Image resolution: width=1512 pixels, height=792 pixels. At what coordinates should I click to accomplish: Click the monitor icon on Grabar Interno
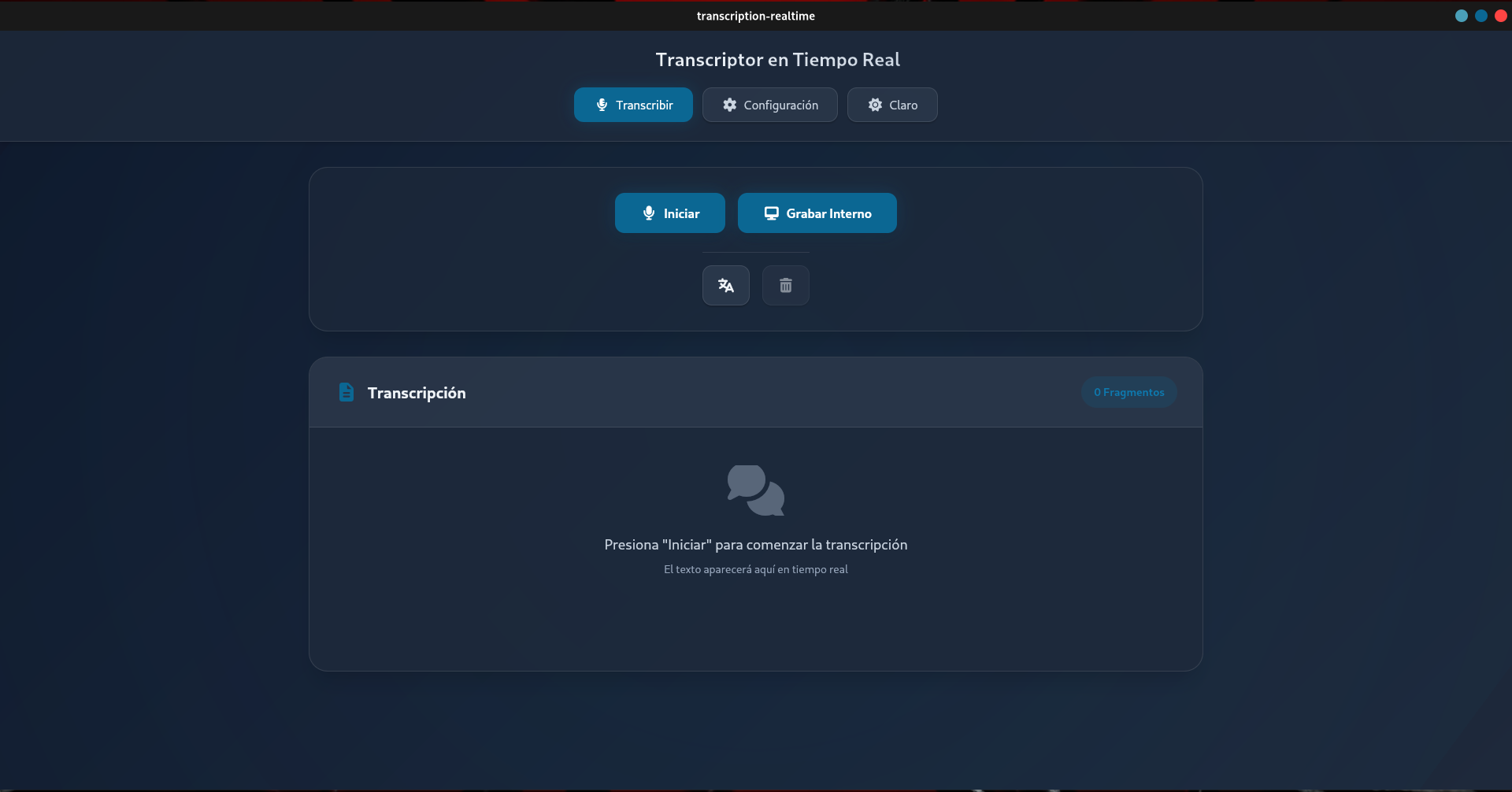pos(771,213)
